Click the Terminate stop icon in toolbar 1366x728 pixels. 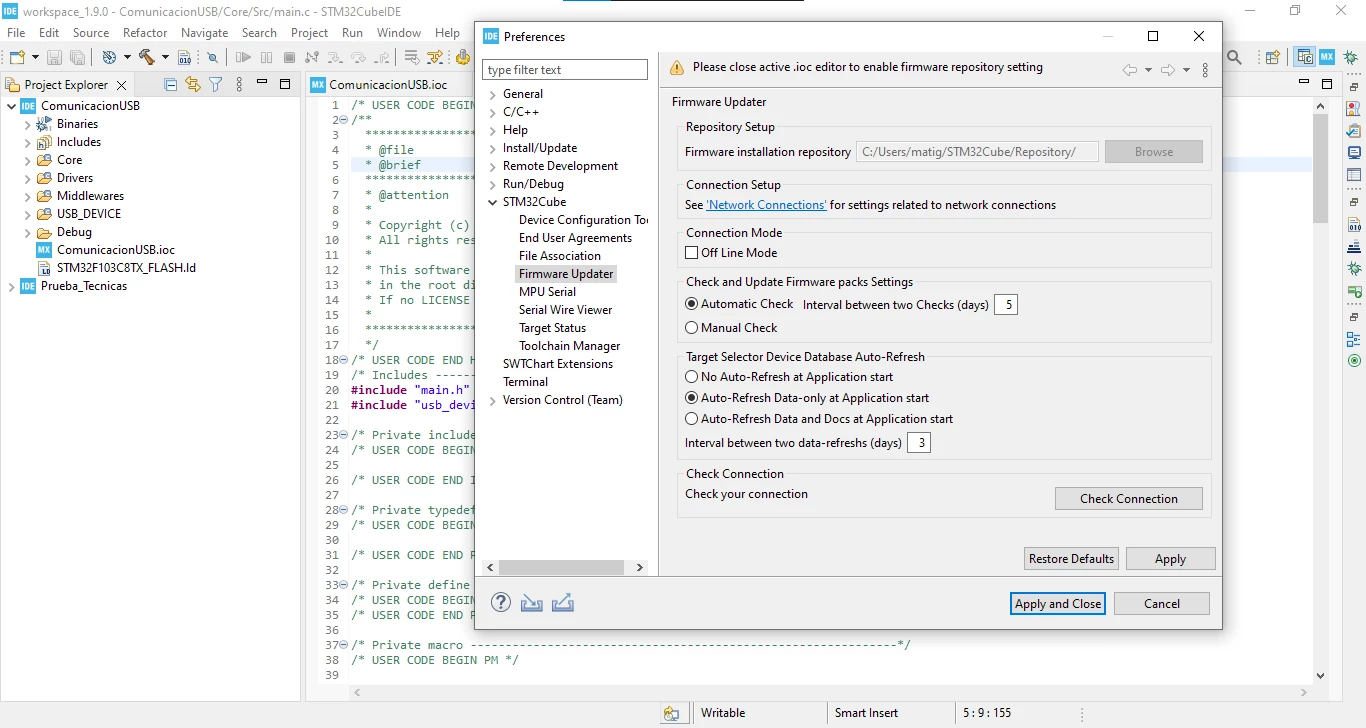(x=288, y=58)
